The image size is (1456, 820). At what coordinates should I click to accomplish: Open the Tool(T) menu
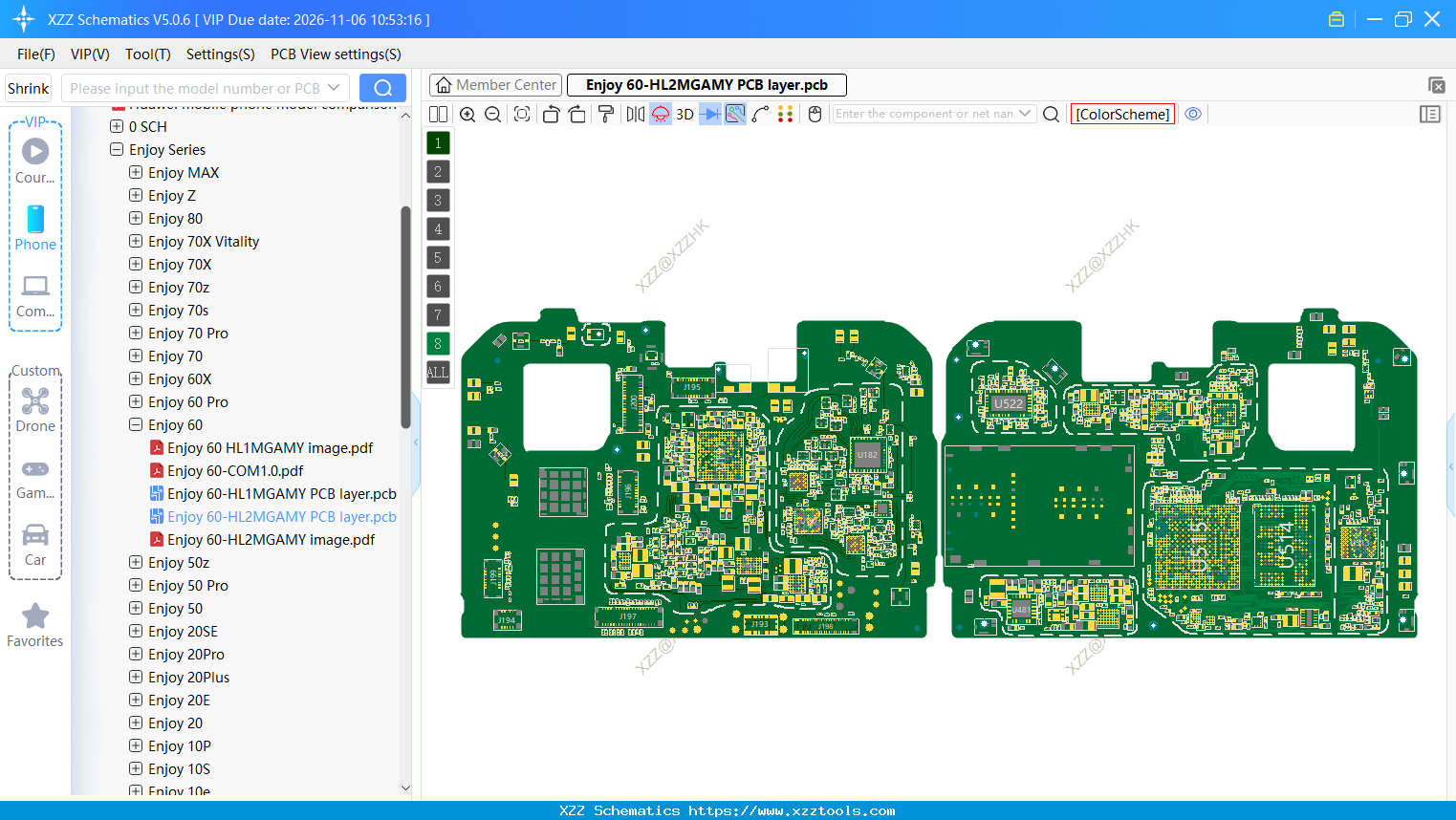click(x=147, y=54)
